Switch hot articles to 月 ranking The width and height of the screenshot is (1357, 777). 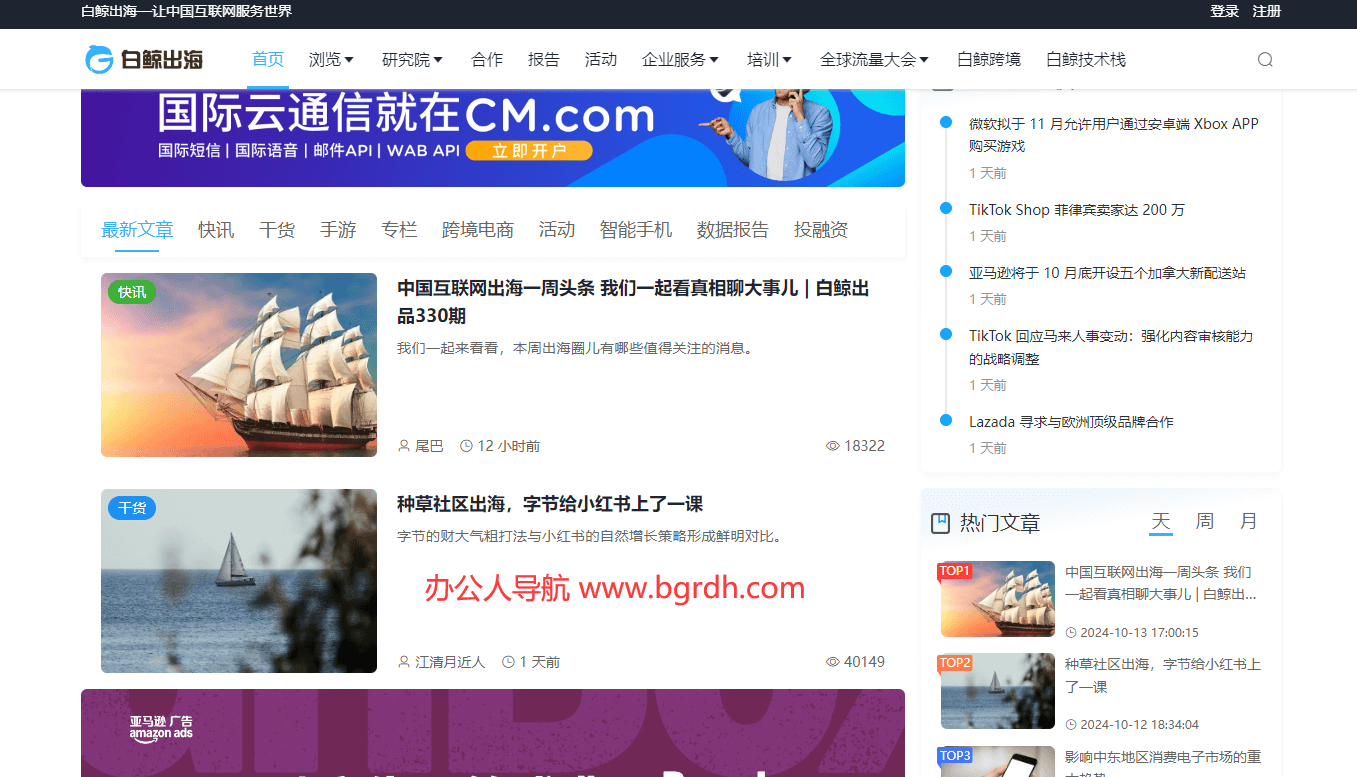click(x=1248, y=521)
